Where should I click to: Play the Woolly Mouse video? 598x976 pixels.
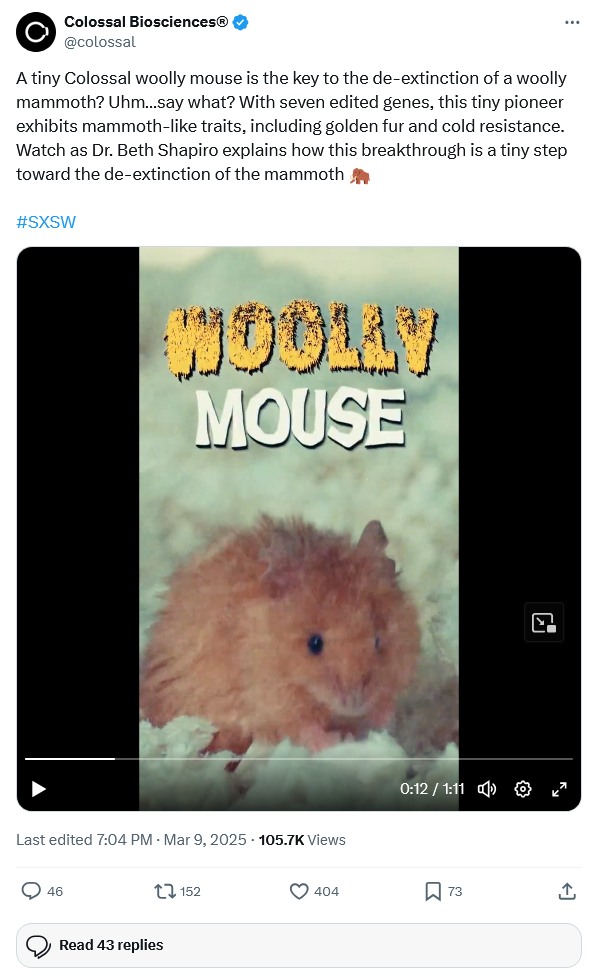point(39,789)
